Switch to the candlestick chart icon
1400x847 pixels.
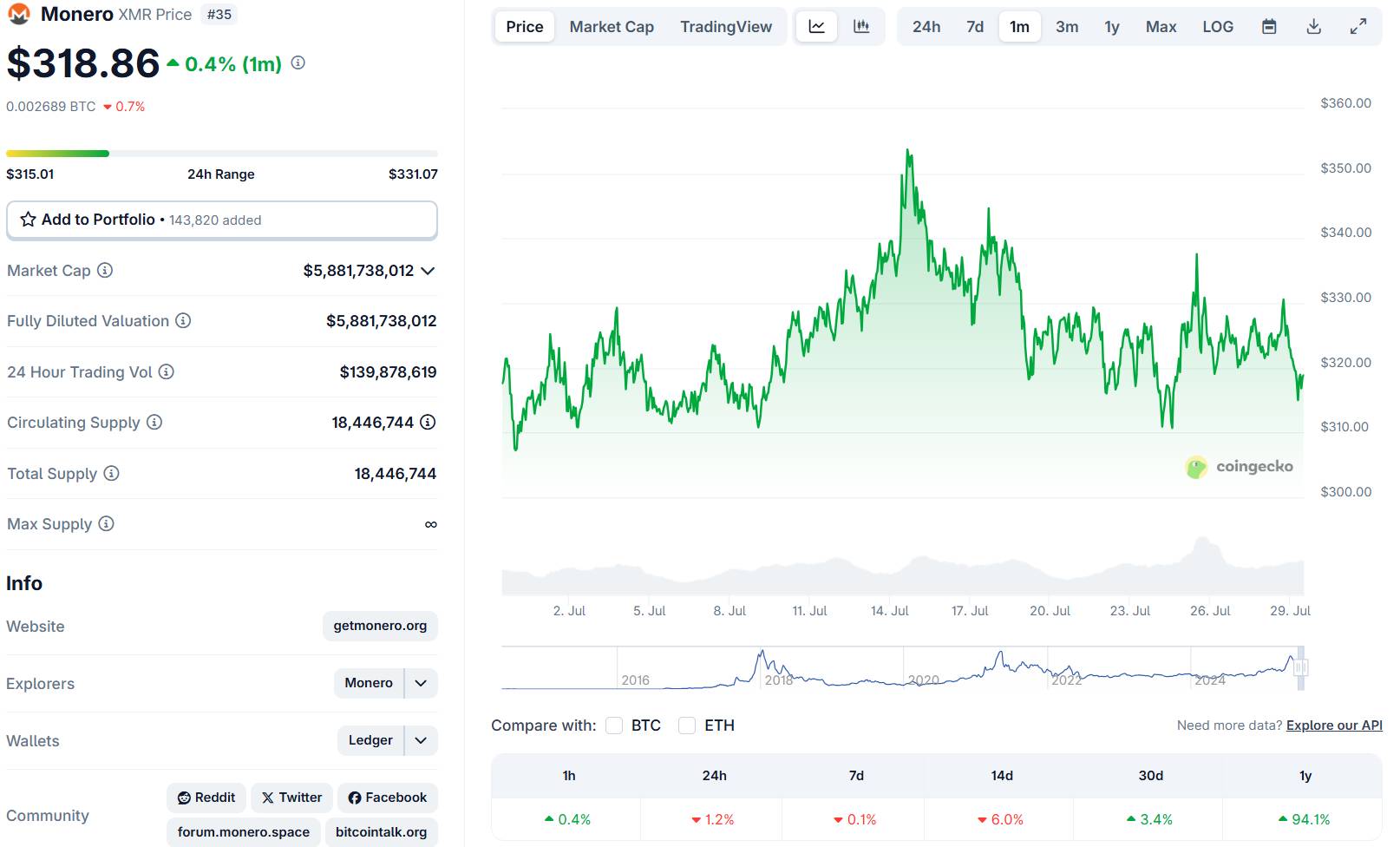pyautogui.click(x=861, y=27)
